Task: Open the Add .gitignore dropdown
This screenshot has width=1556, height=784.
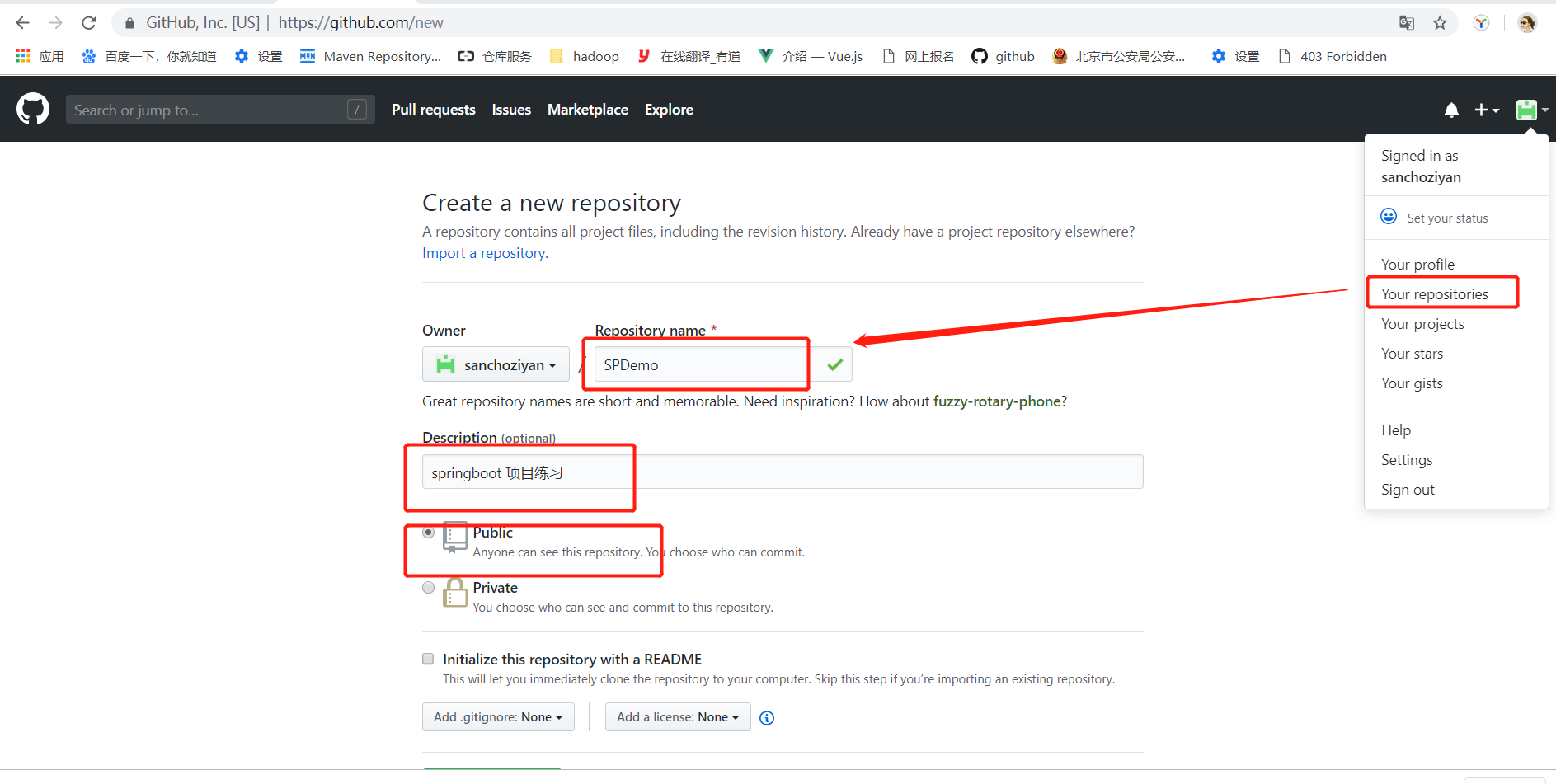Action: click(x=498, y=716)
